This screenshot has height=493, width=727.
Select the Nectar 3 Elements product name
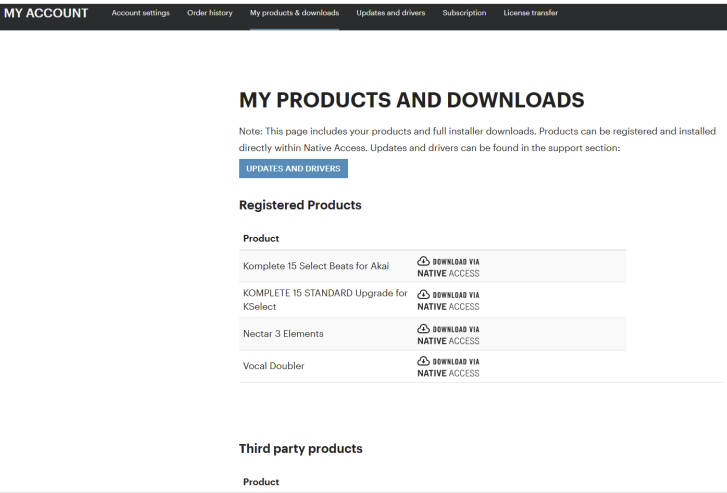pos(283,333)
